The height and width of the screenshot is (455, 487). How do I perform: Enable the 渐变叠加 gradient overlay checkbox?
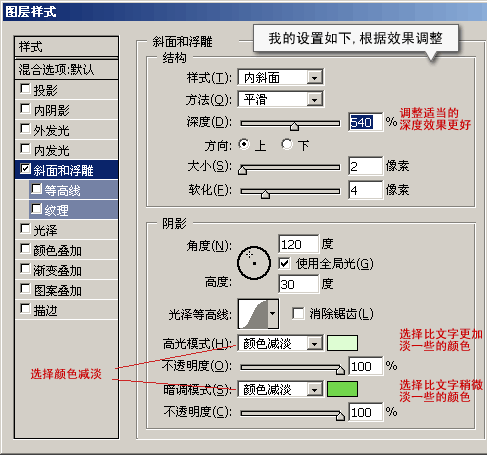coord(25,269)
